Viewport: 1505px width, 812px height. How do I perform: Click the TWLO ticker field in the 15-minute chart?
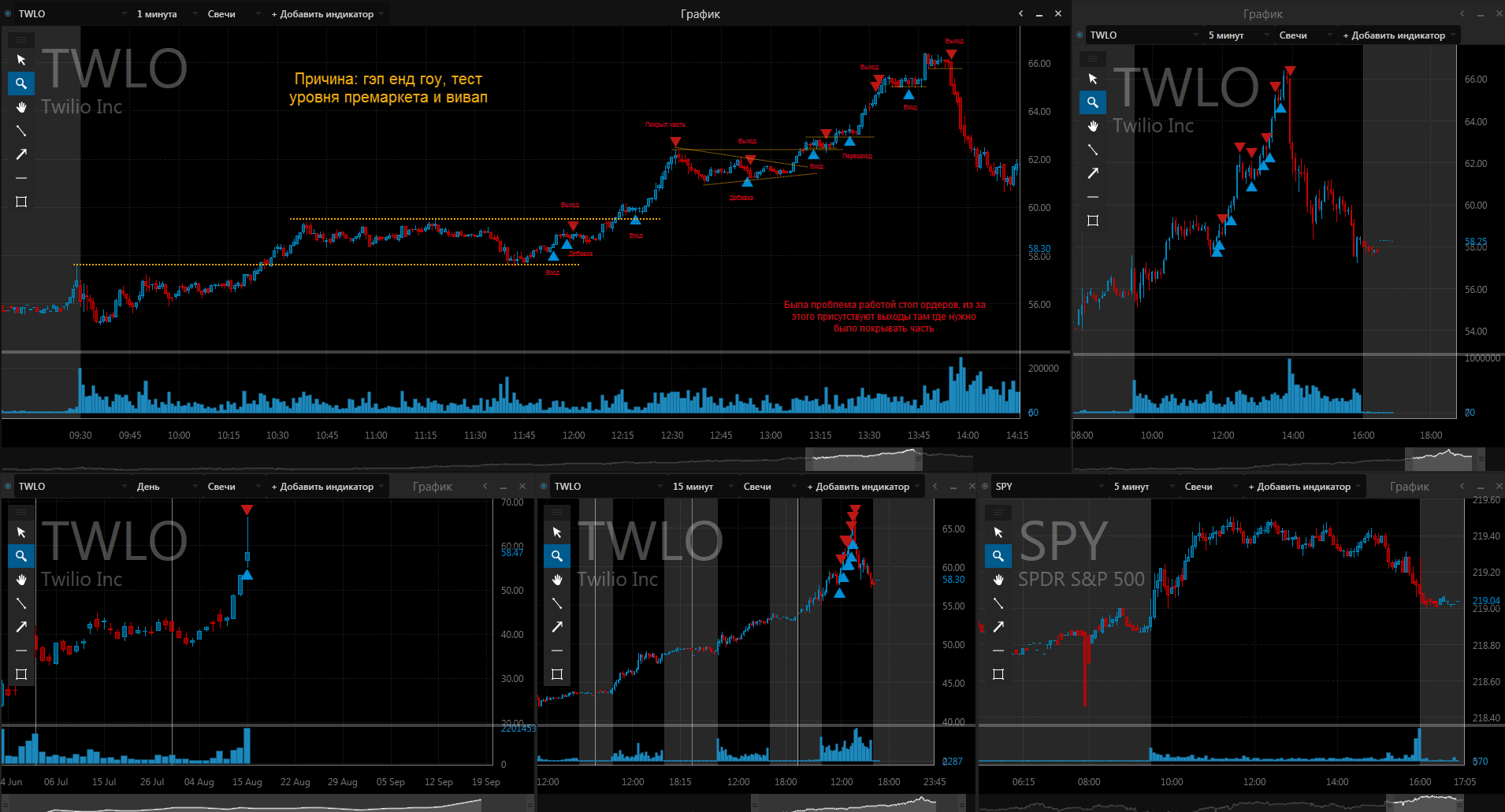(608, 487)
